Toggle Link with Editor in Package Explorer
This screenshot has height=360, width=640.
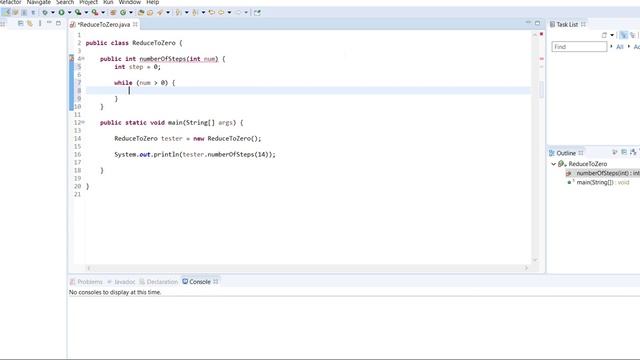(30, 24)
